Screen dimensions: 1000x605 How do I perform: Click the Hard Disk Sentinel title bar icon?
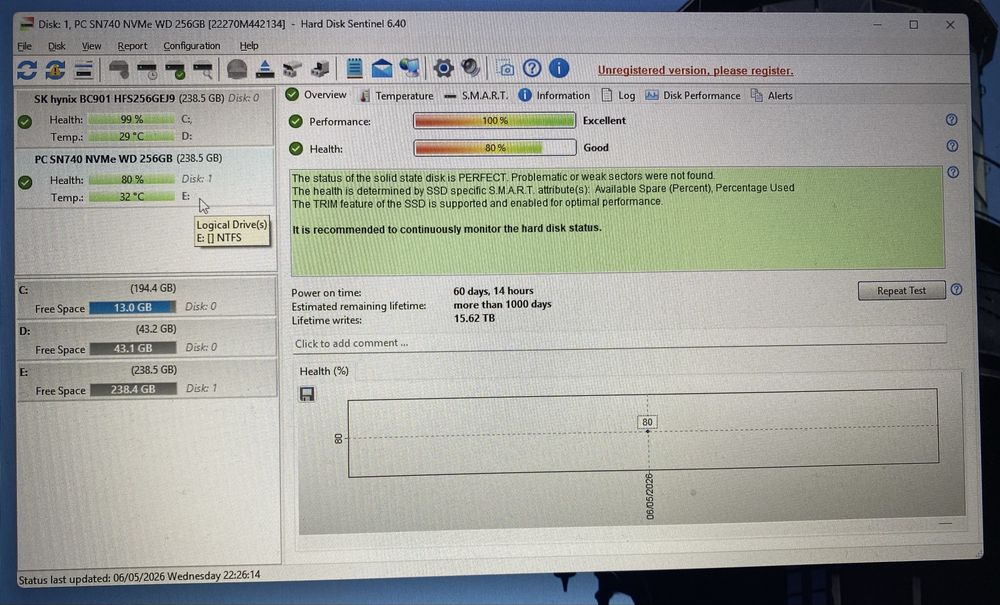[x=27, y=24]
